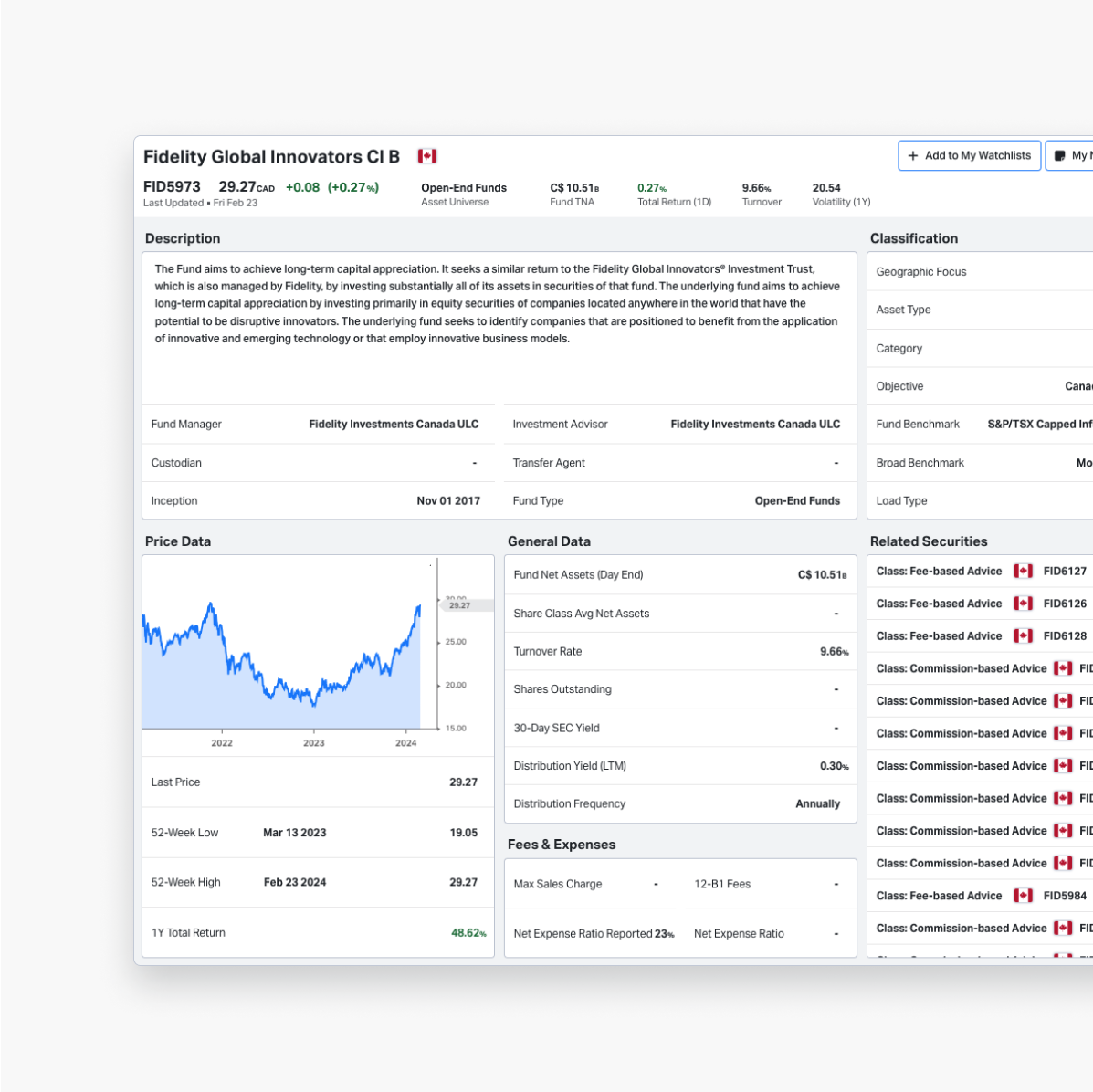
Task: Open related security FID6128
Action: tap(1065, 635)
